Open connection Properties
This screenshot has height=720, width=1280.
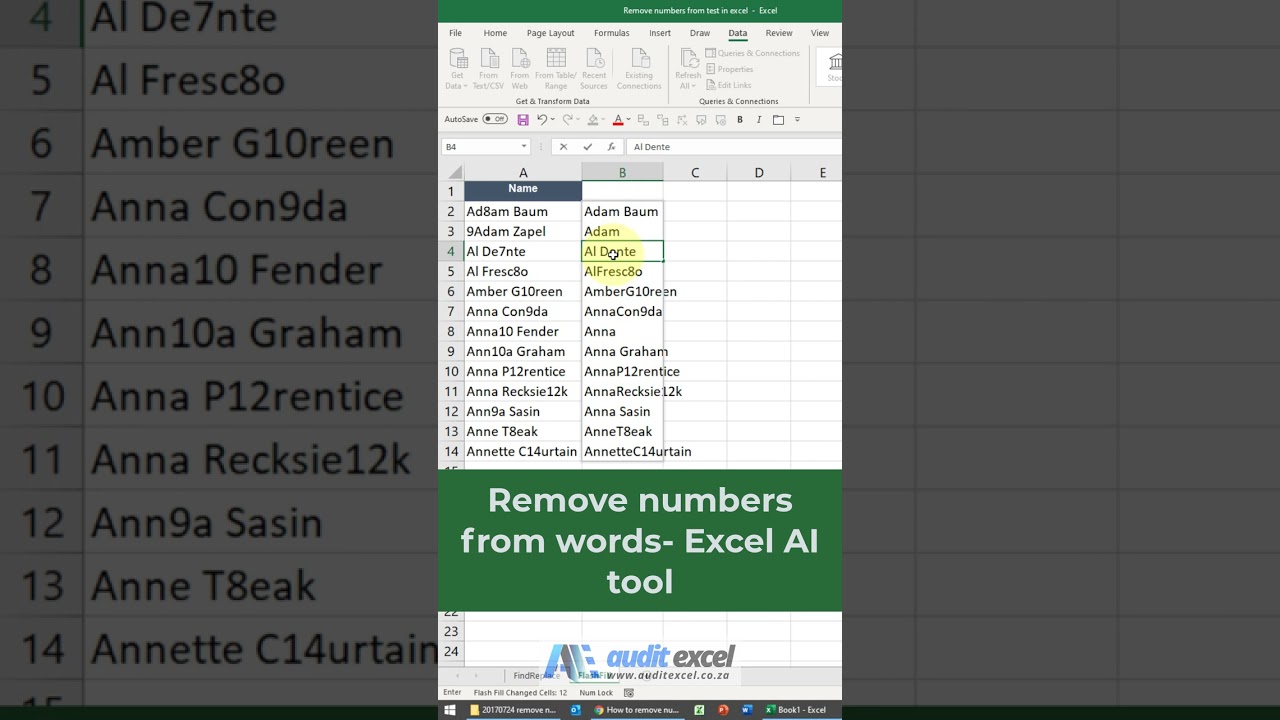click(730, 69)
